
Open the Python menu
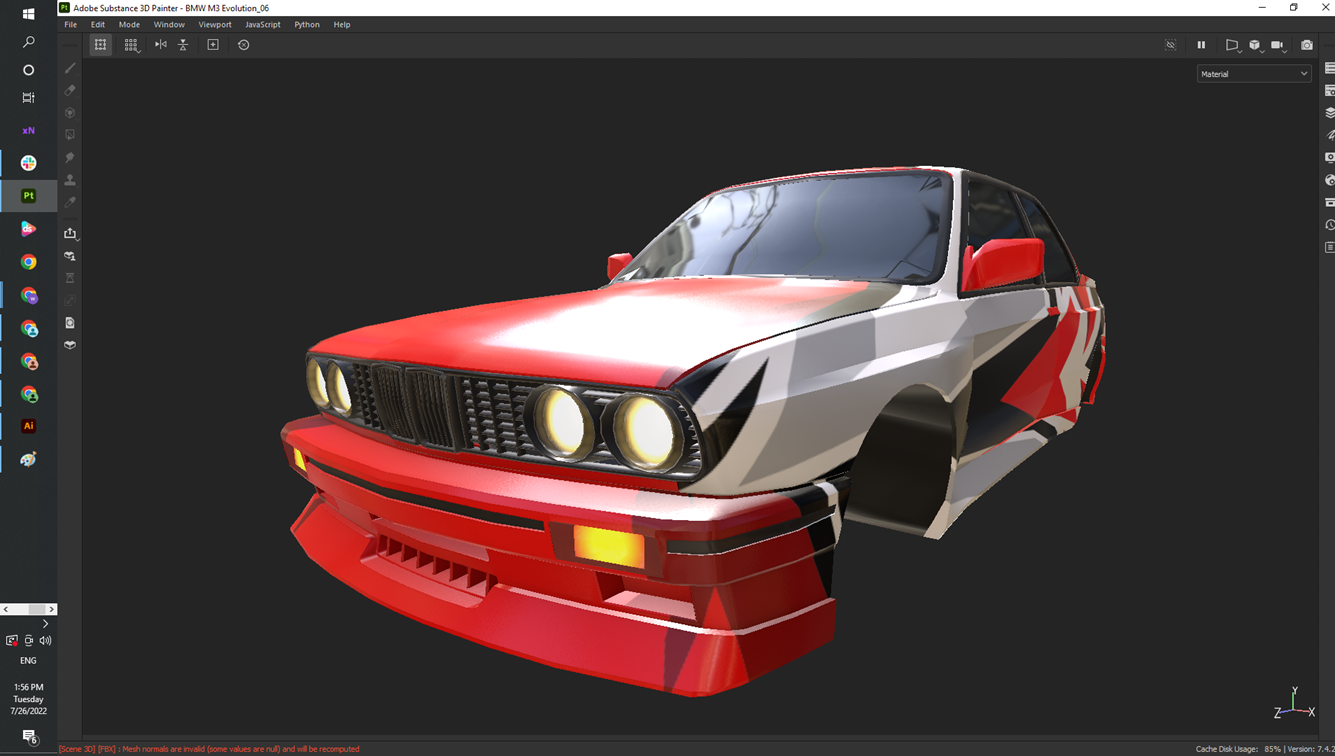[x=306, y=24]
